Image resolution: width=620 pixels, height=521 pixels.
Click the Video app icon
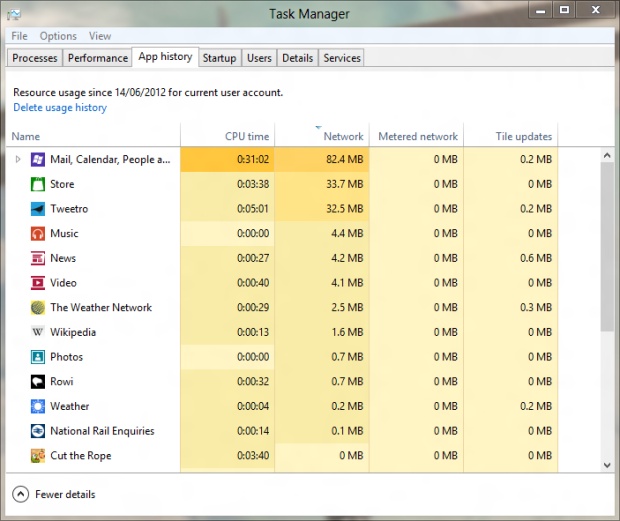[38, 283]
